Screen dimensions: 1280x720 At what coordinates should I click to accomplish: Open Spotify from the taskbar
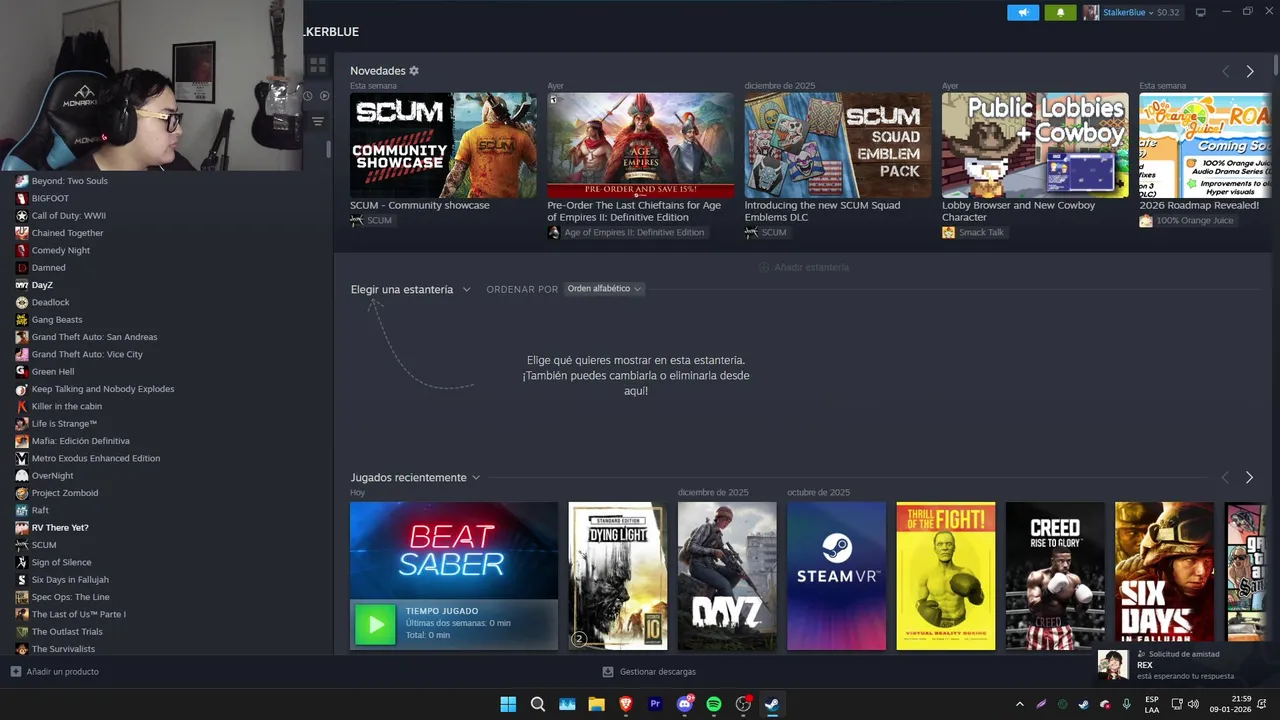[x=714, y=704]
